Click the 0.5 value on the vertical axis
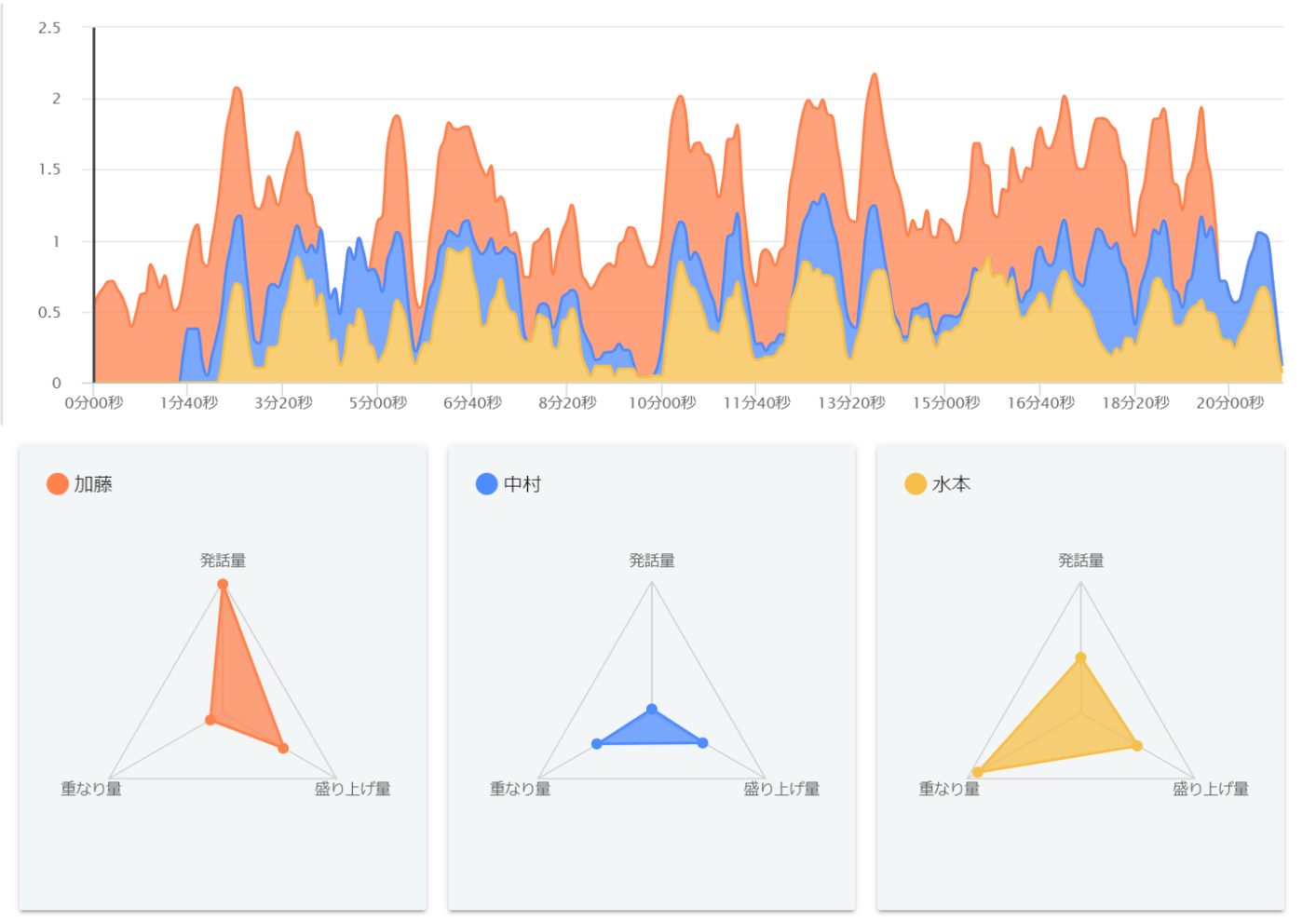Image resolution: width=1316 pixels, height=921 pixels. click(x=49, y=312)
